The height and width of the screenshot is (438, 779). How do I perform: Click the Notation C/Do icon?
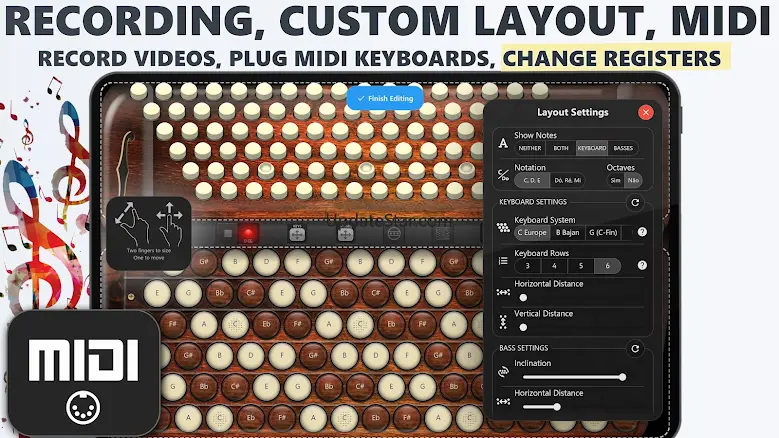(503, 175)
